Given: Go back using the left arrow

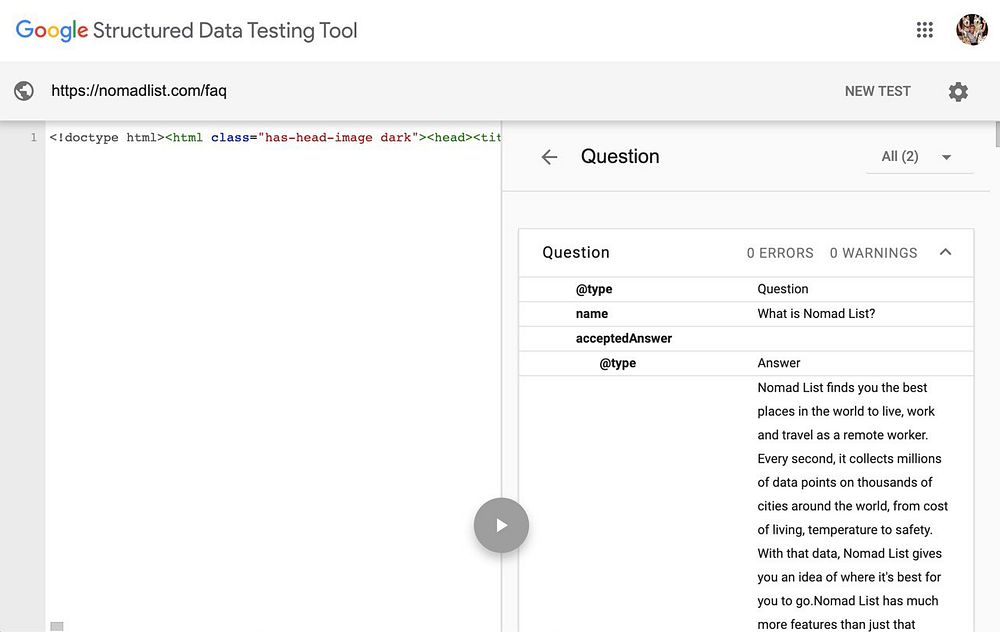Looking at the screenshot, I should [549, 157].
